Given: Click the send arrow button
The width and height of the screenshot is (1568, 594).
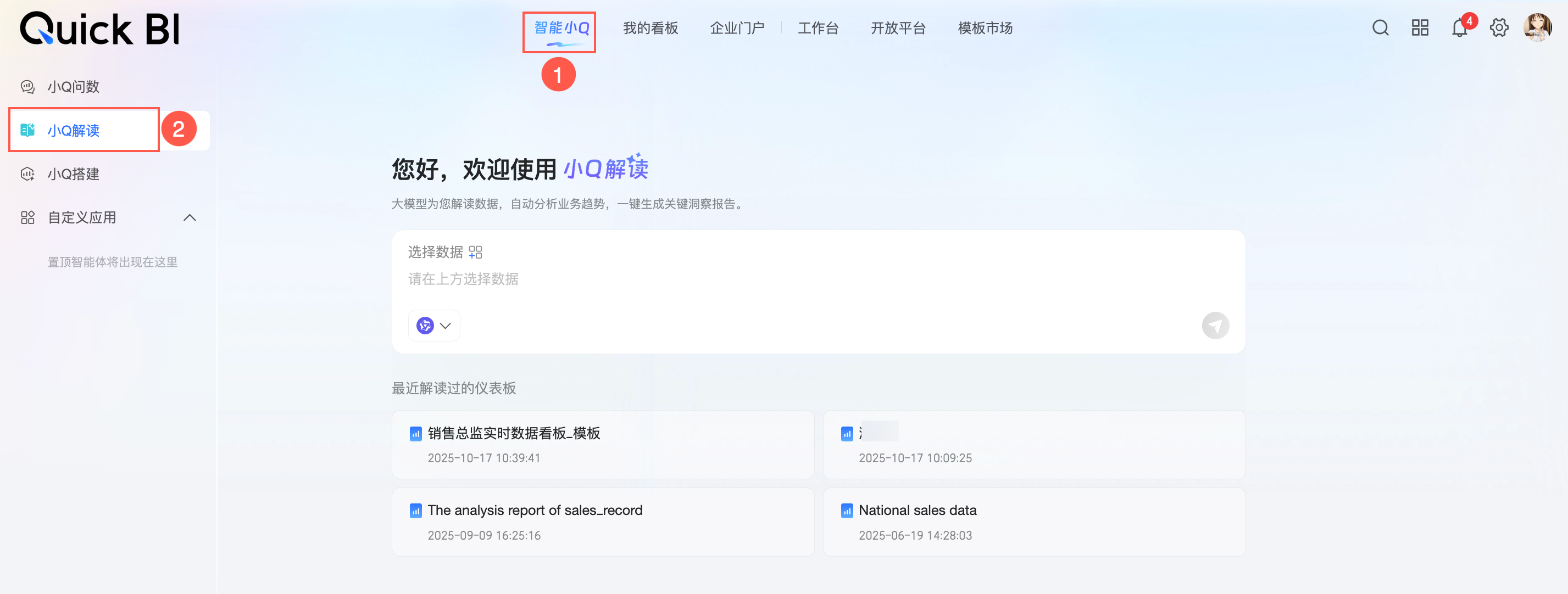Looking at the screenshot, I should (x=1215, y=326).
